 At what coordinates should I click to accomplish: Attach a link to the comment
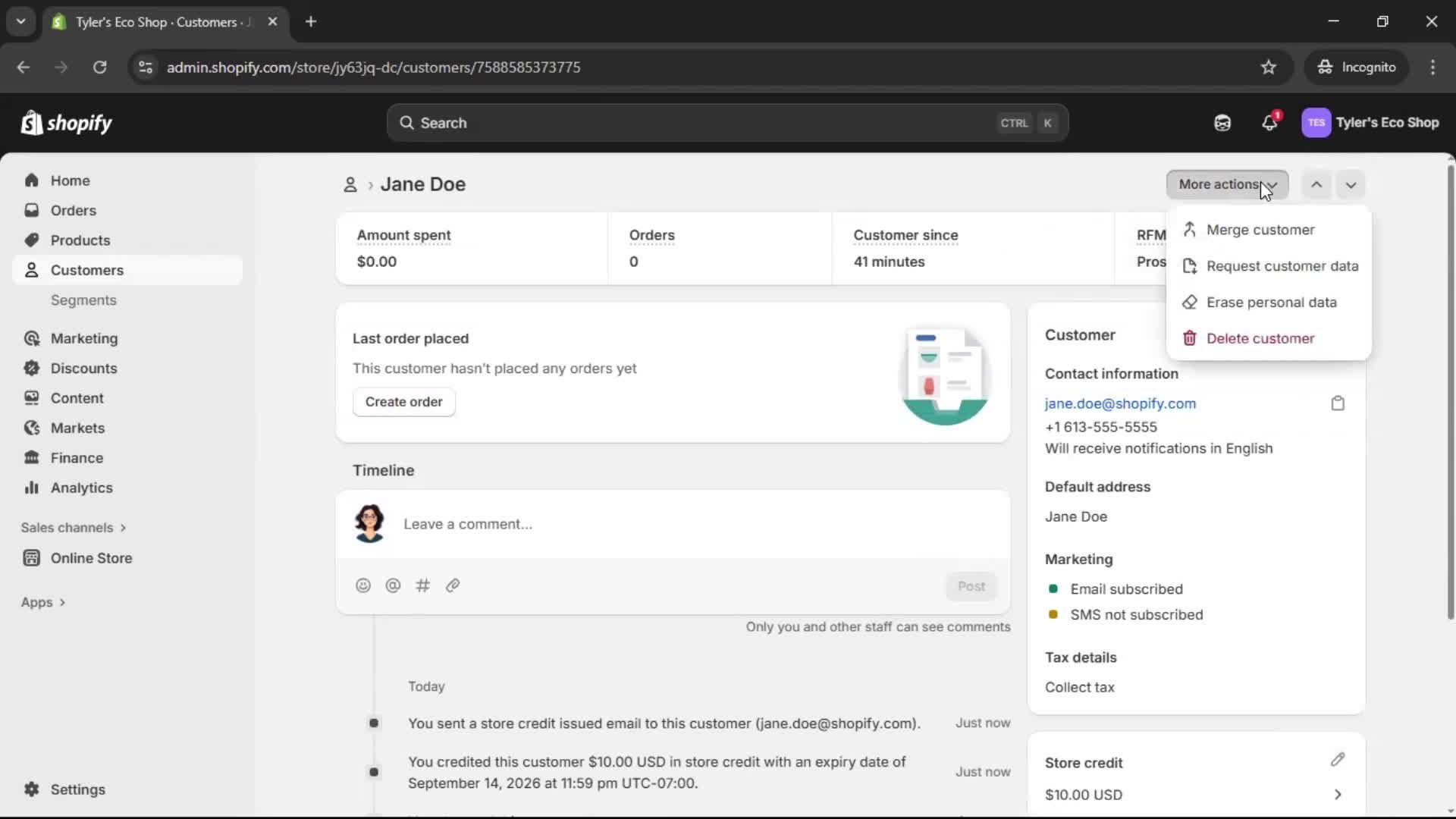click(453, 585)
